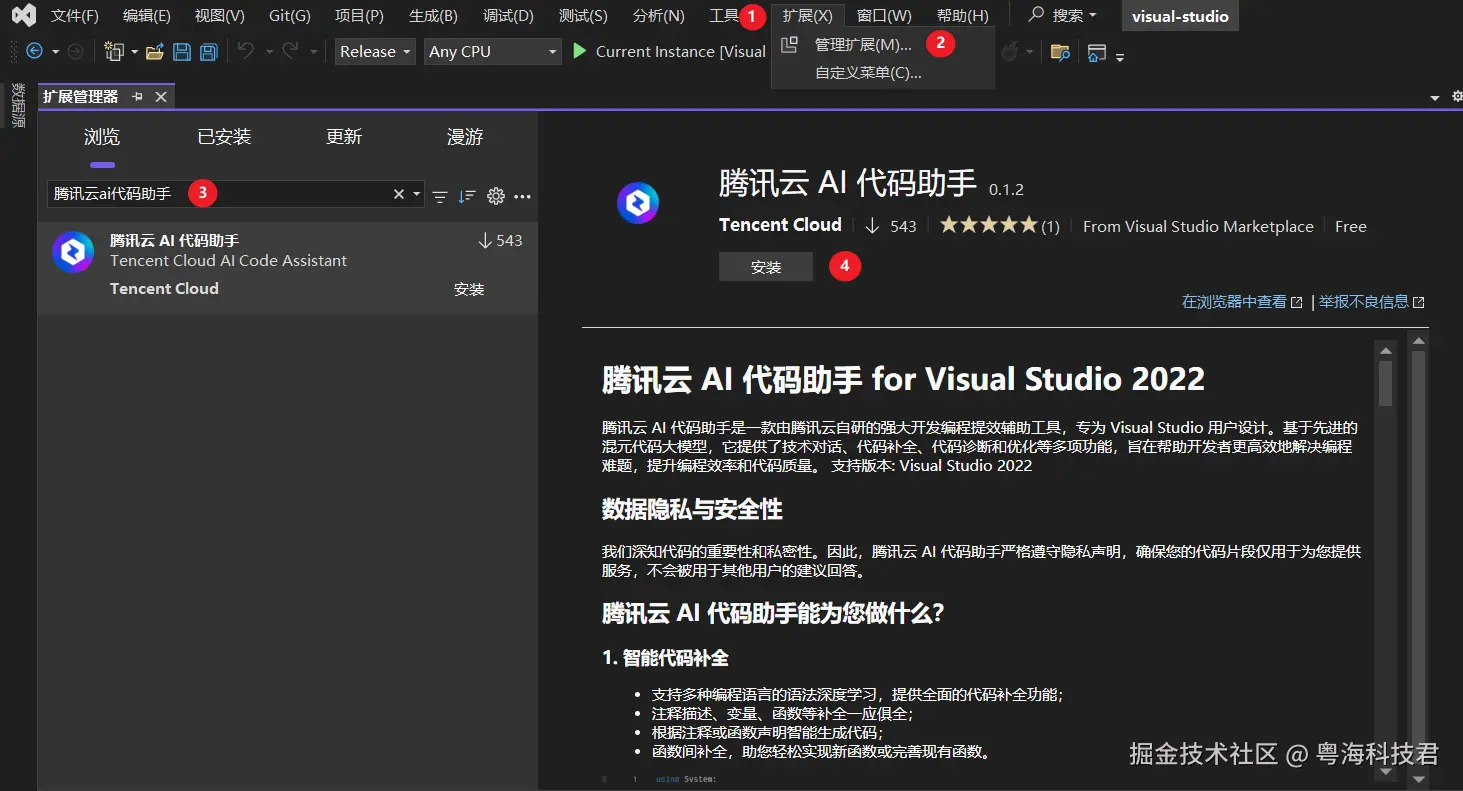Expand the search box history dropdown arrow
Image resolution: width=1463 pixels, height=791 pixels.
coord(417,195)
